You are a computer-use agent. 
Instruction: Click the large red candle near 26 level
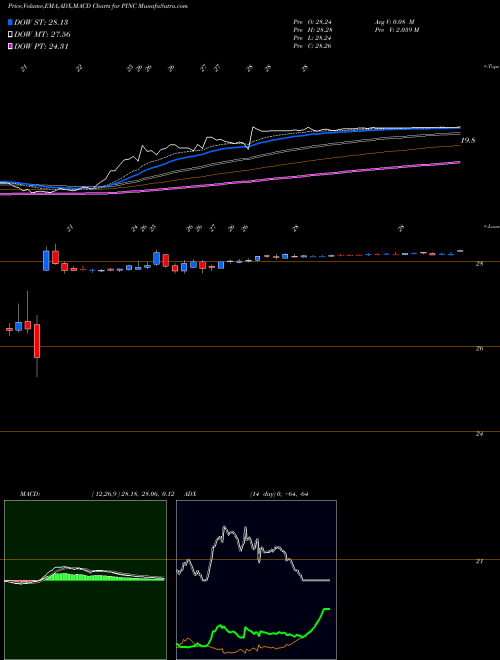click(x=37, y=341)
